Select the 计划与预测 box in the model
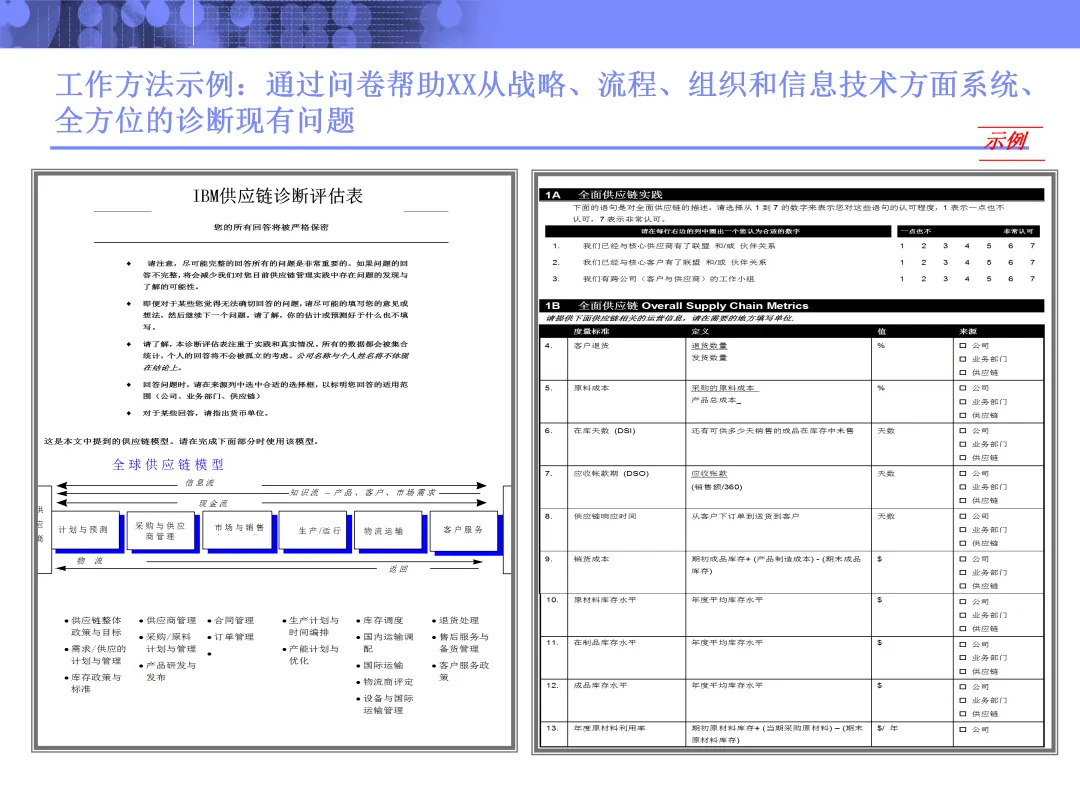 click(83, 530)
